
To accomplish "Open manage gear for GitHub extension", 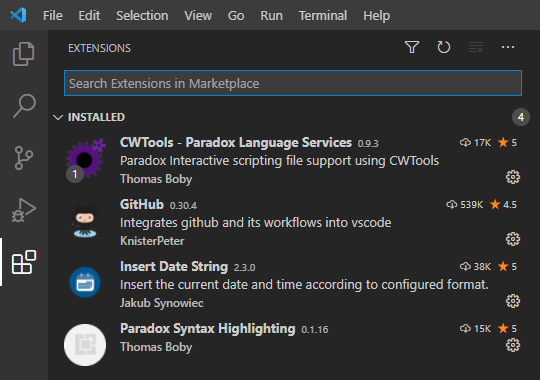I will 513,239.
